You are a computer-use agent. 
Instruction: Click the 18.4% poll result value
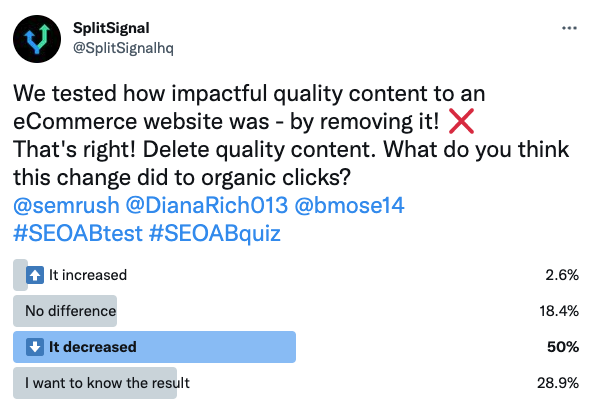(559, 311)
